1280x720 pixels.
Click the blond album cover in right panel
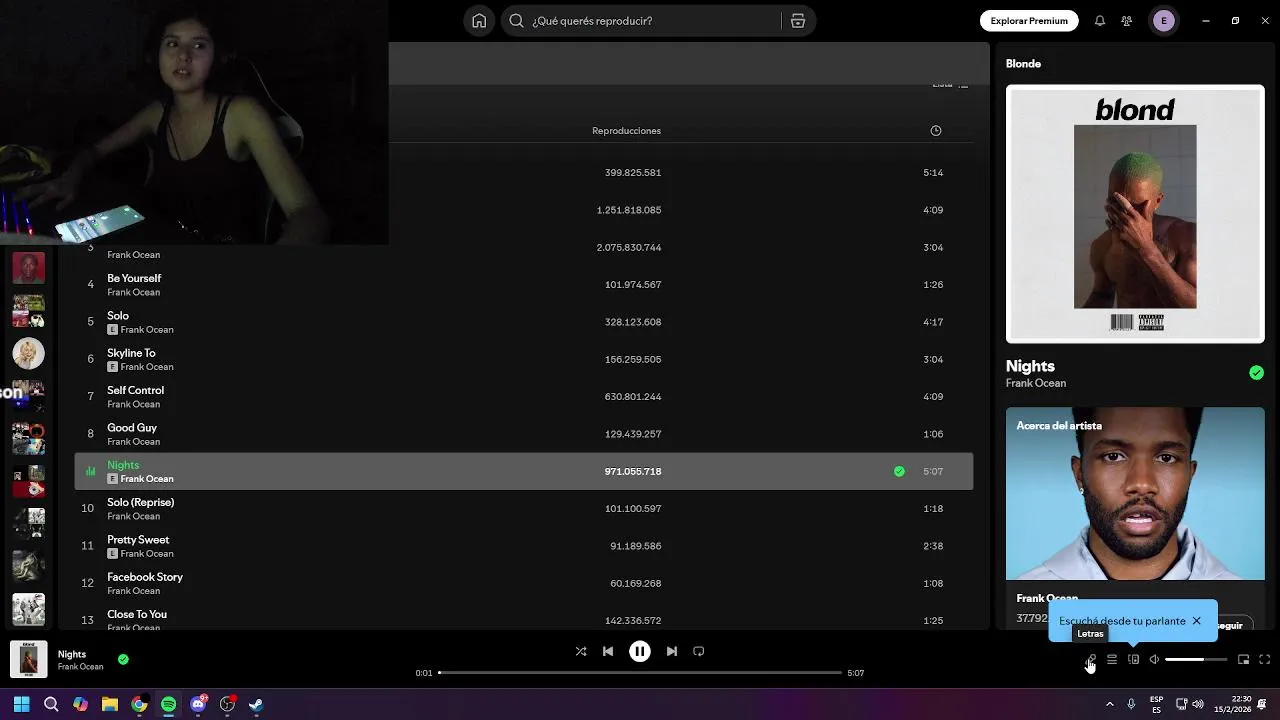click(1135, 214)
